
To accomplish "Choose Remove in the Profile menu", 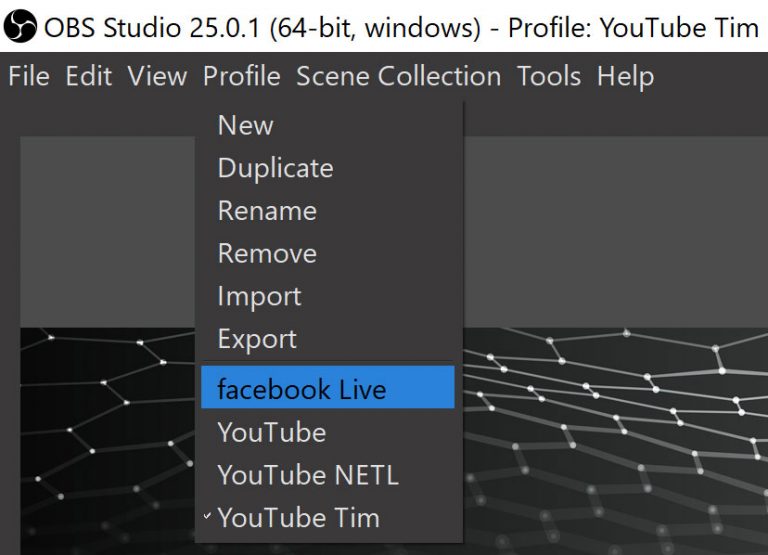I will (x=267, y=254).
